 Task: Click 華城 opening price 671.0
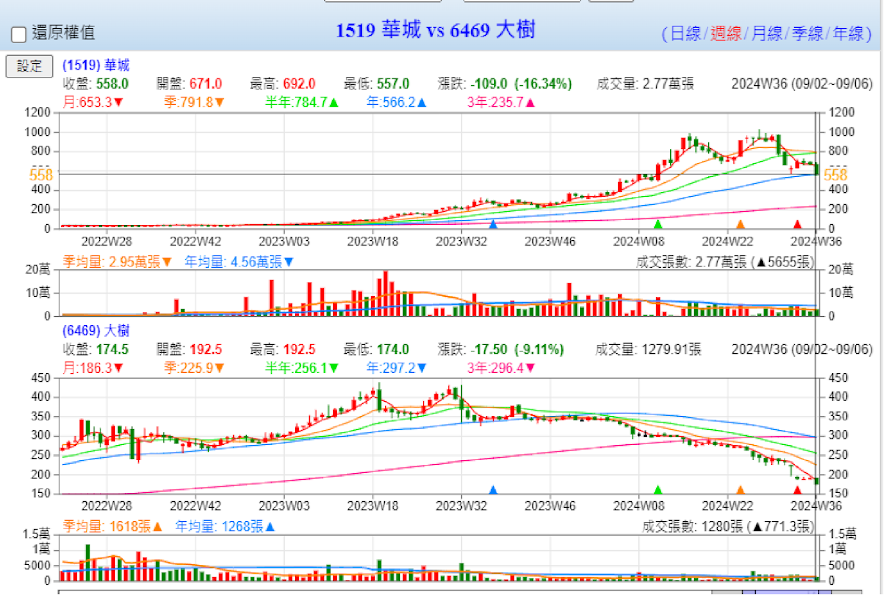pos(206,84)
